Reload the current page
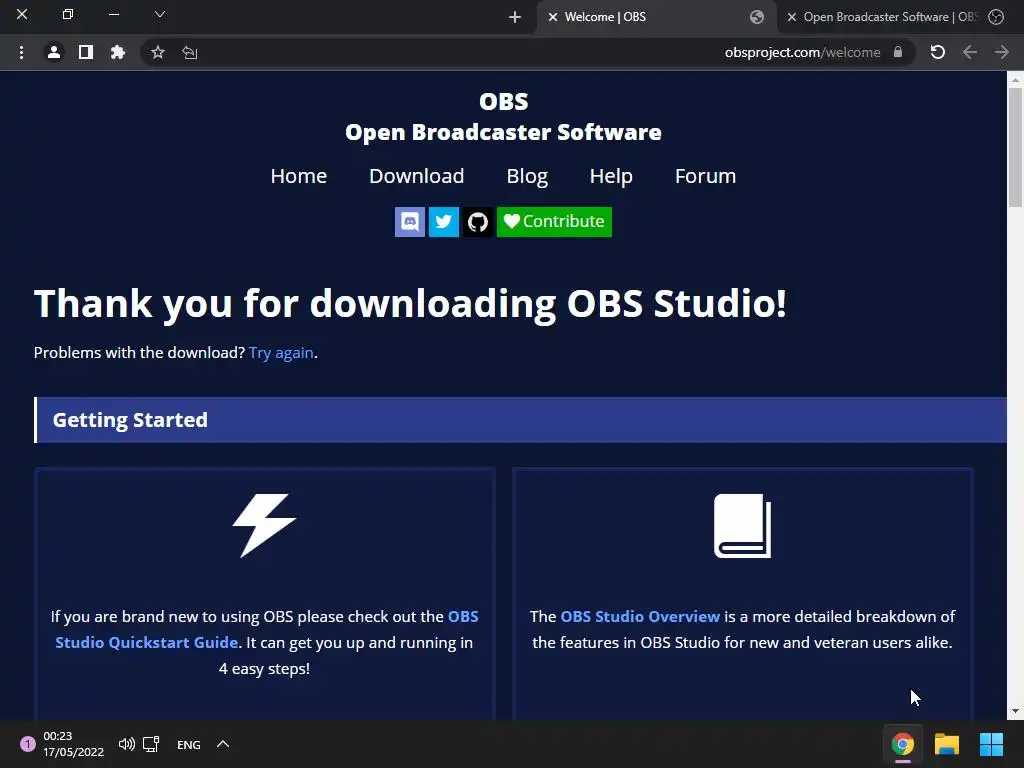Image resolution: width=1024 pixels, height=768 pixels. tap(937, 52)
